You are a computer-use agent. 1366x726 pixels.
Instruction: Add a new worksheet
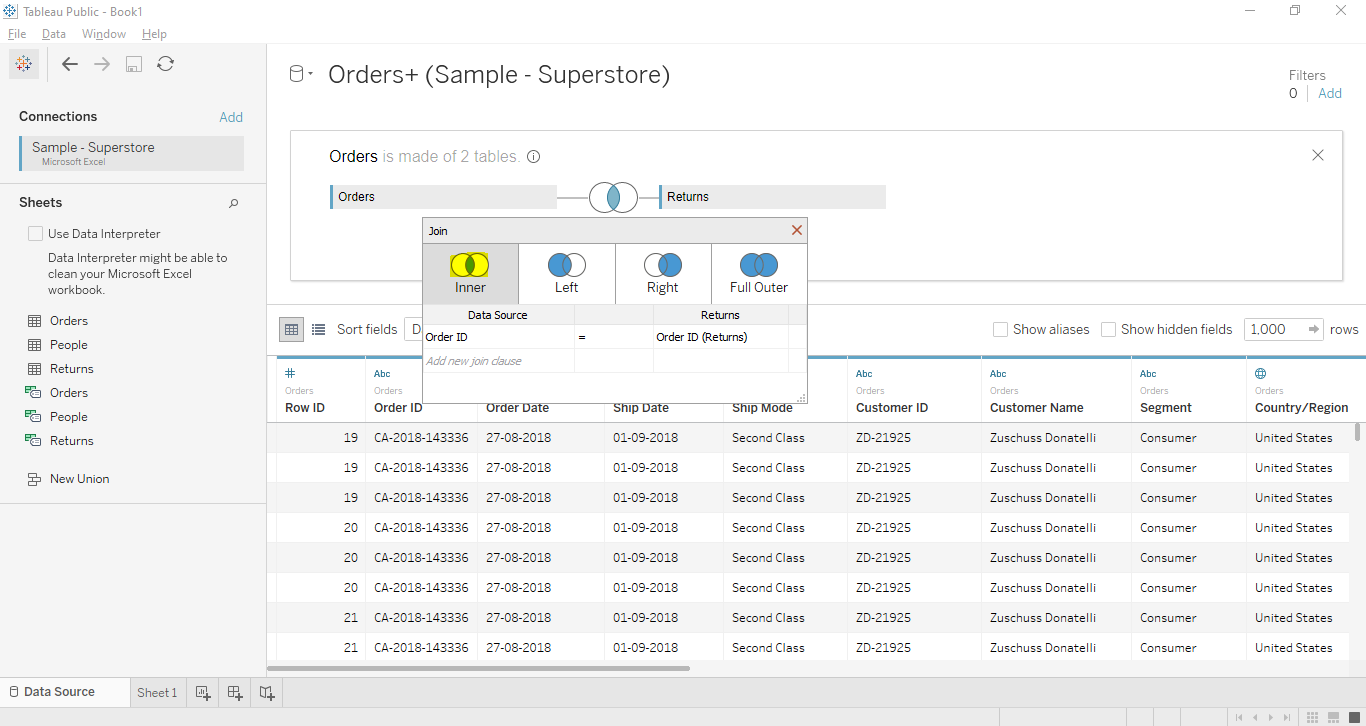pos(203,692)
